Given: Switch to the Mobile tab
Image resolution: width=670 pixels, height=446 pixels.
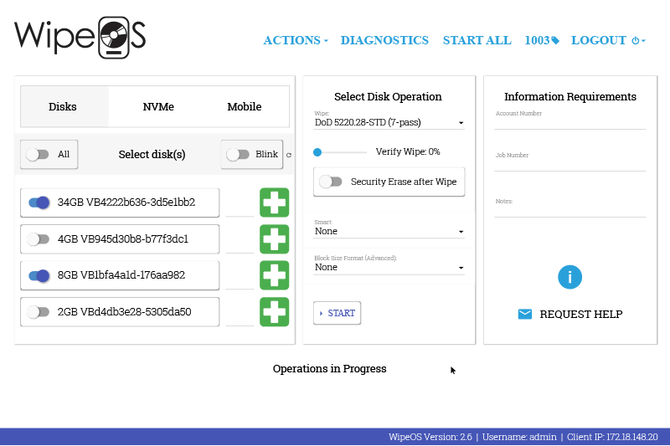Looking at the screenshot, I should coord(244,107).
